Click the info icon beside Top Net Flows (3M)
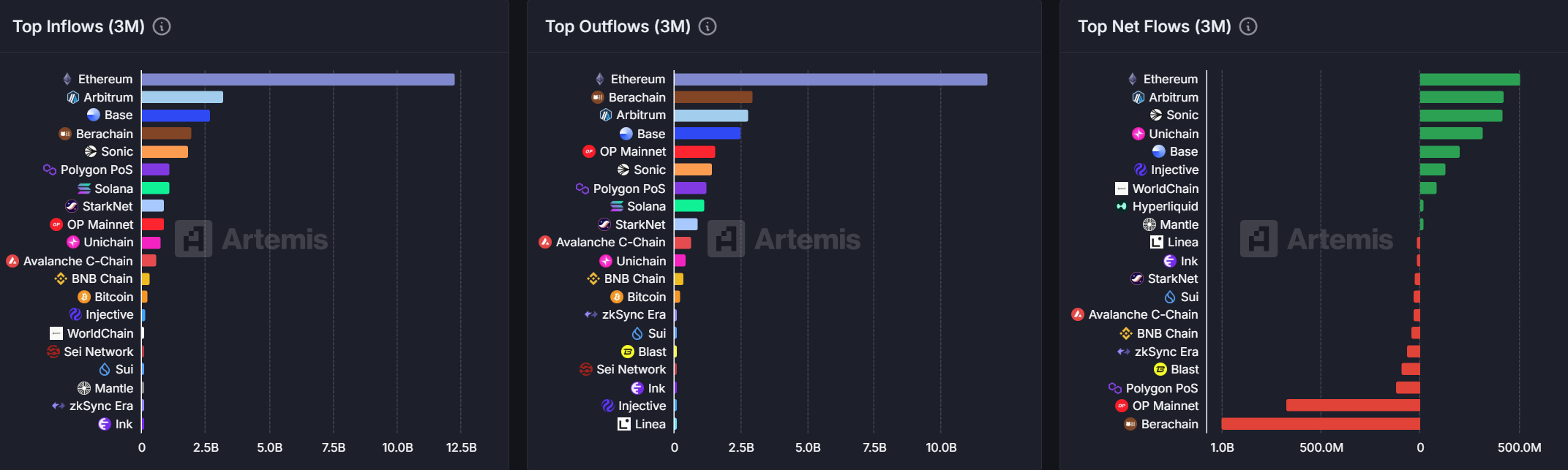Viewport: 1568px width, 470px height. click(1248, 26)
